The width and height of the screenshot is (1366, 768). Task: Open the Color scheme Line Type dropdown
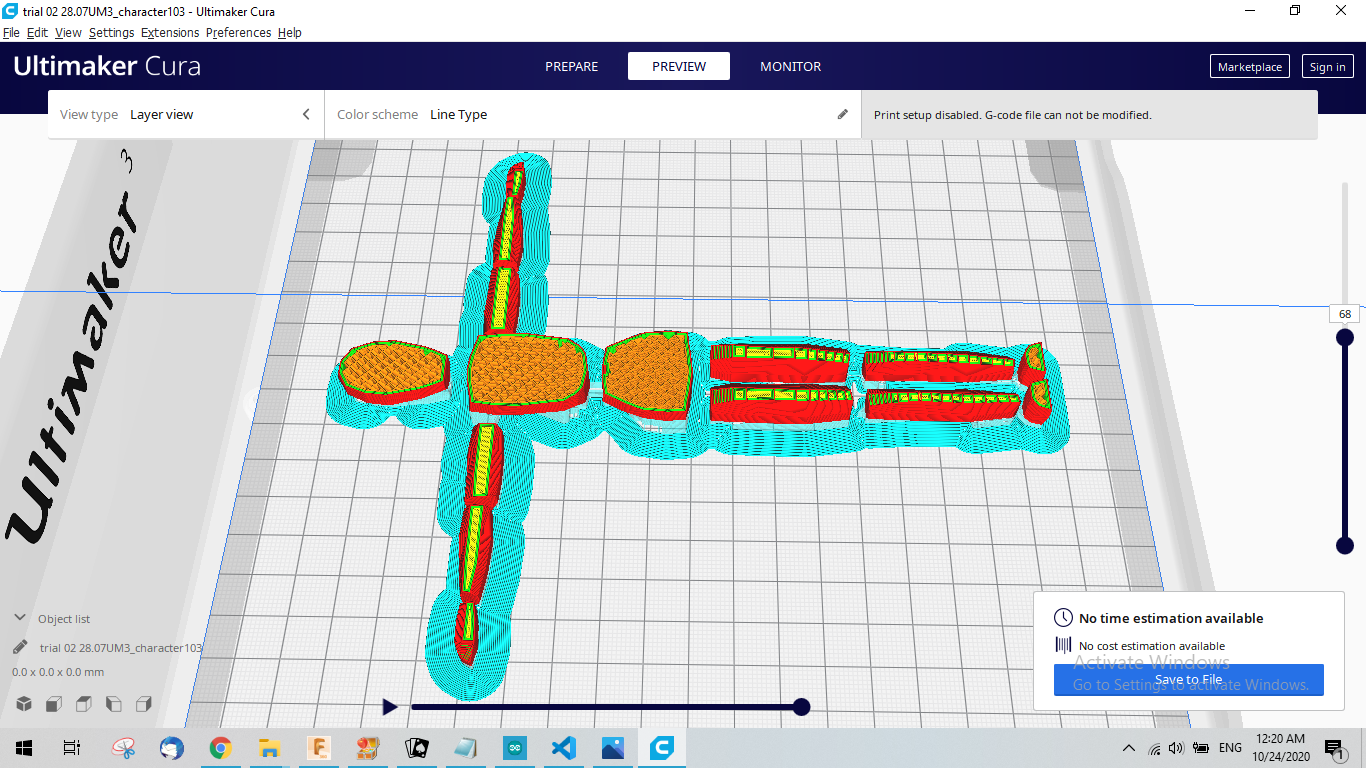[592, 114]
